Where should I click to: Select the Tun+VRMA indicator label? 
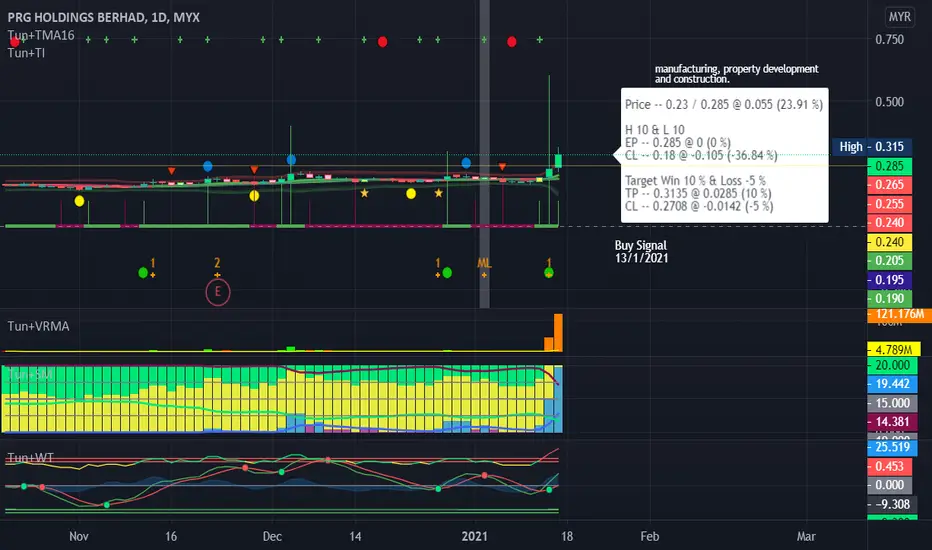(38, 326)
